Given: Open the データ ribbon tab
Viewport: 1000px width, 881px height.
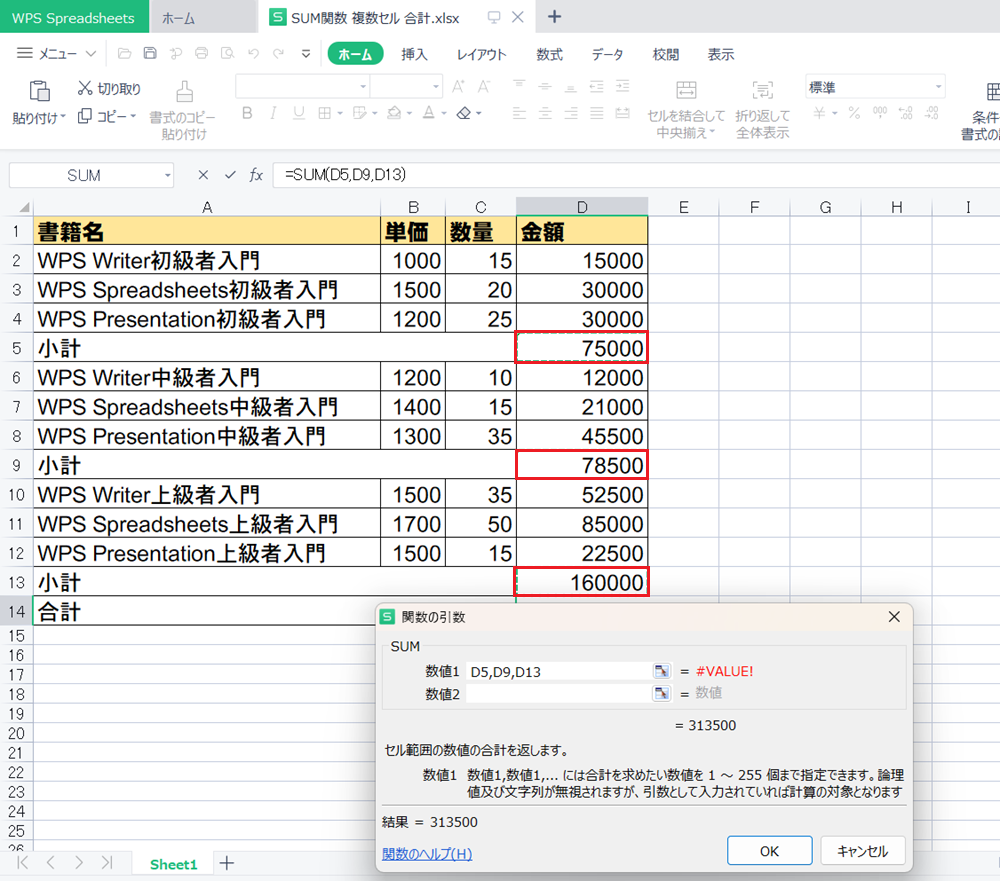Looking at the screenshot, I should click(x=607, y=54).
